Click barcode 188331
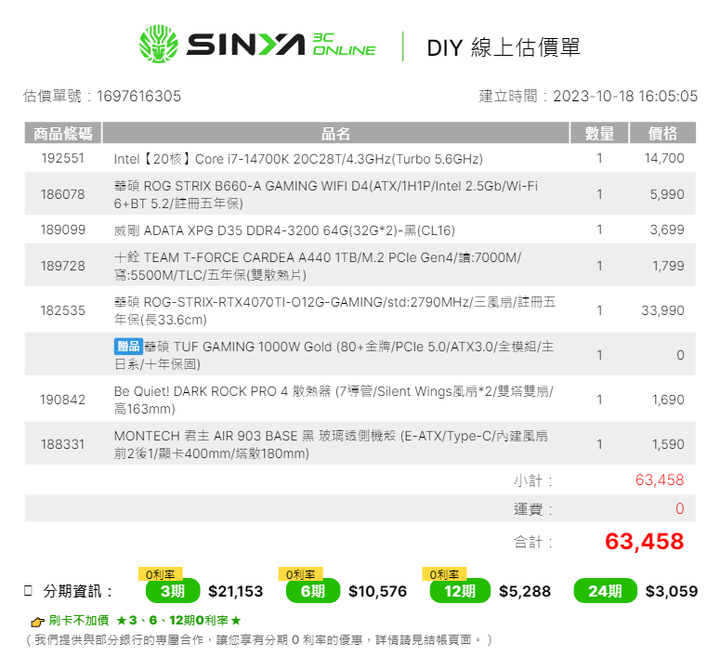This screenshot has height=670, width=720. pyautogui.click(x=63, y=445)
